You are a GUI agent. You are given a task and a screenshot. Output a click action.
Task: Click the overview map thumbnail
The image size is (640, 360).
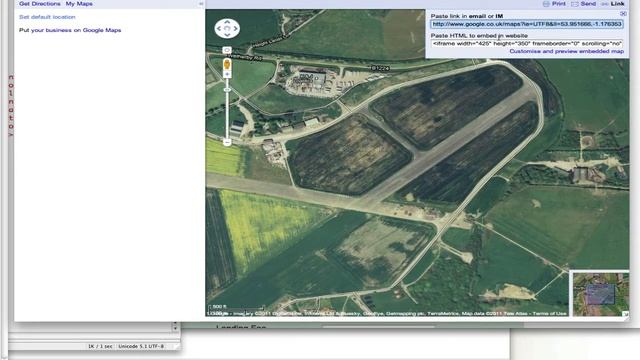click(600, 295)
